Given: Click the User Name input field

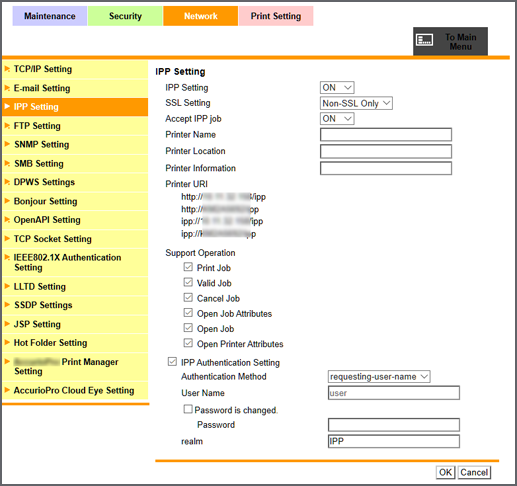Looking at the screenshot, I should [x=394, y=393].
